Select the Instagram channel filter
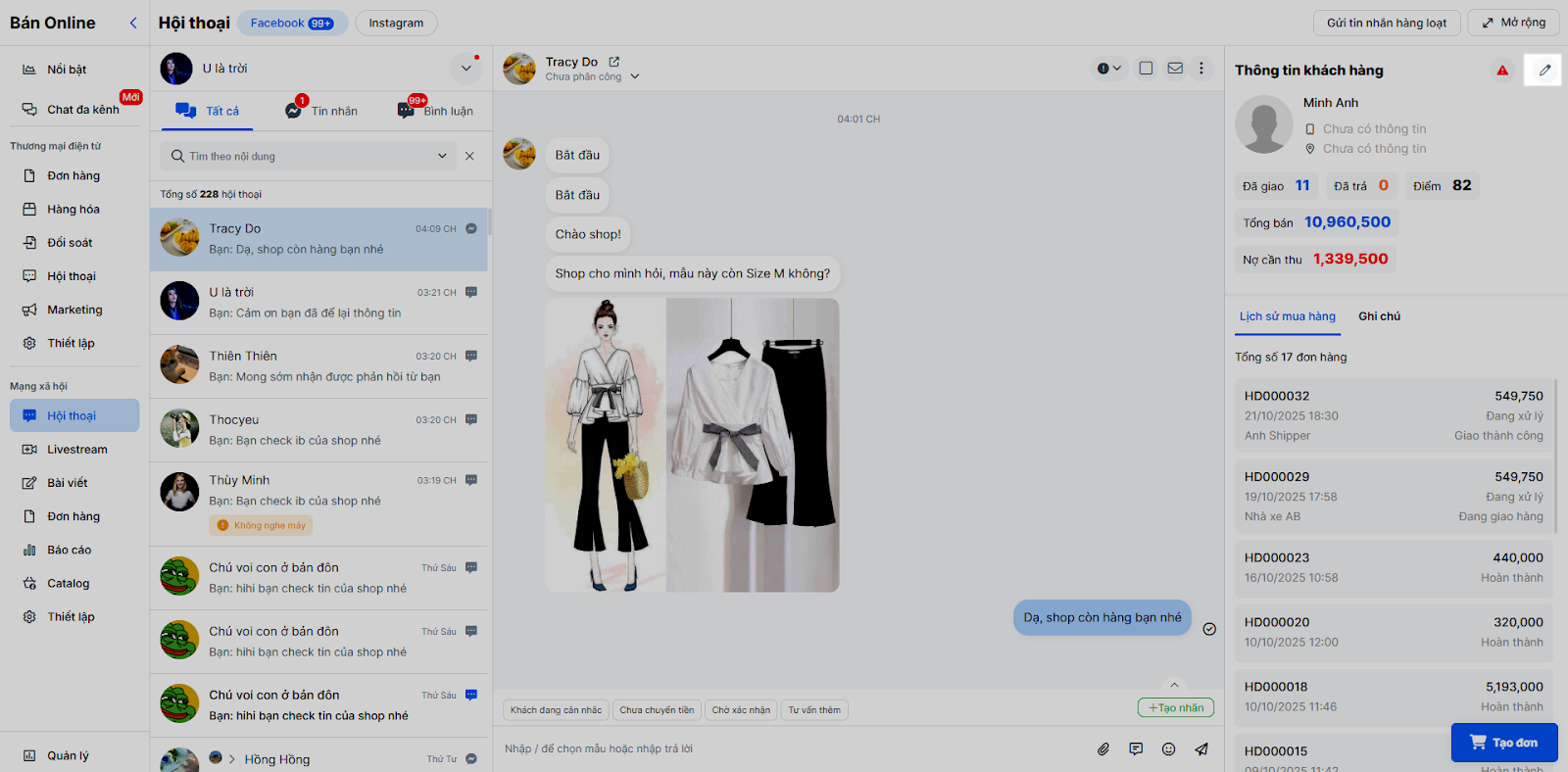 click(x=396, y=23)
